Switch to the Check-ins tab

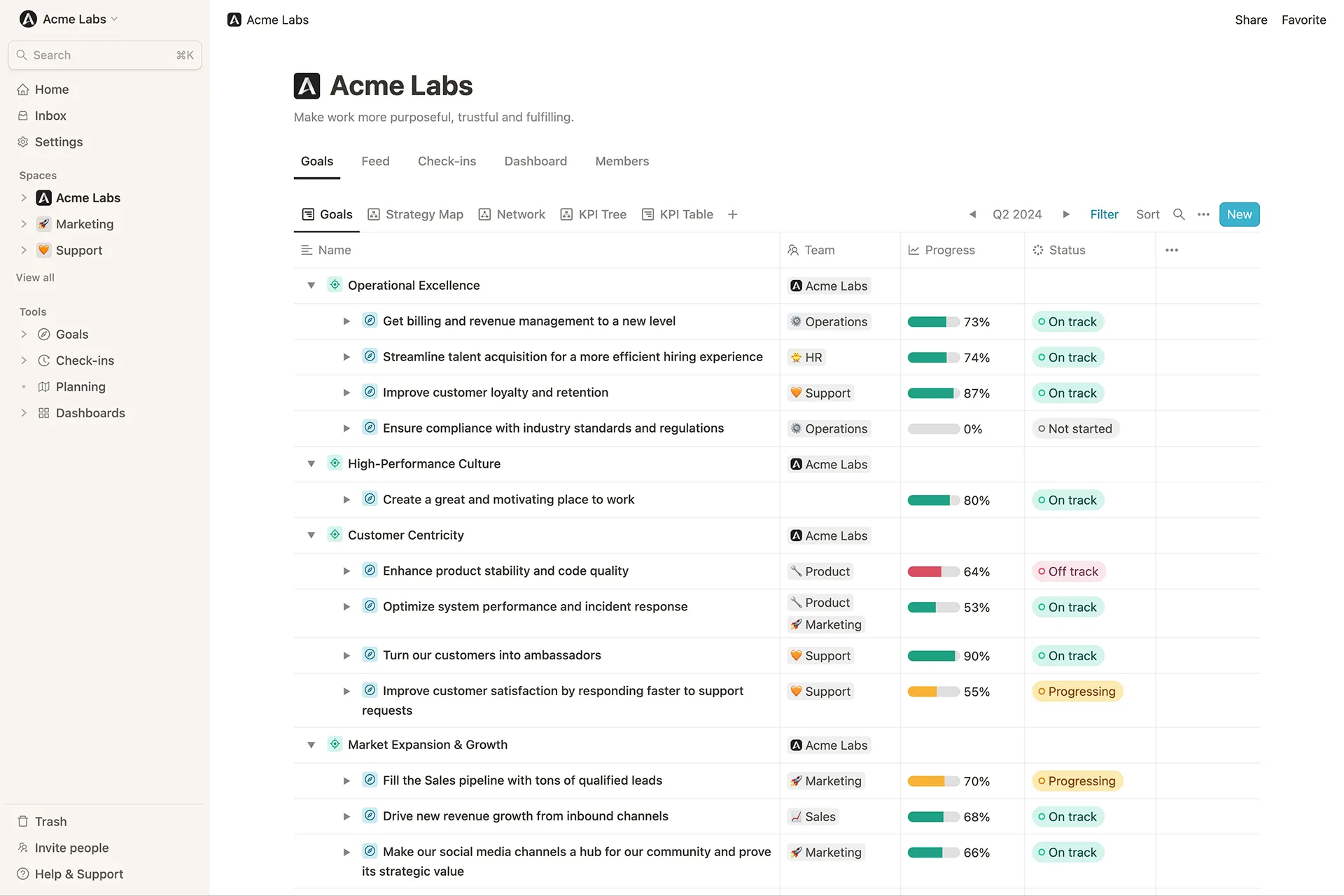tap(447, 161)
